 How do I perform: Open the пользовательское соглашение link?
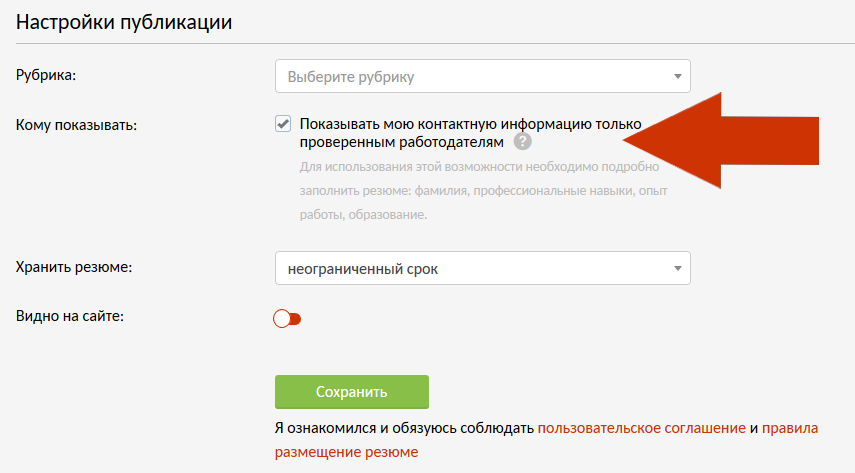pyautogui.click(x=641, y=427)
